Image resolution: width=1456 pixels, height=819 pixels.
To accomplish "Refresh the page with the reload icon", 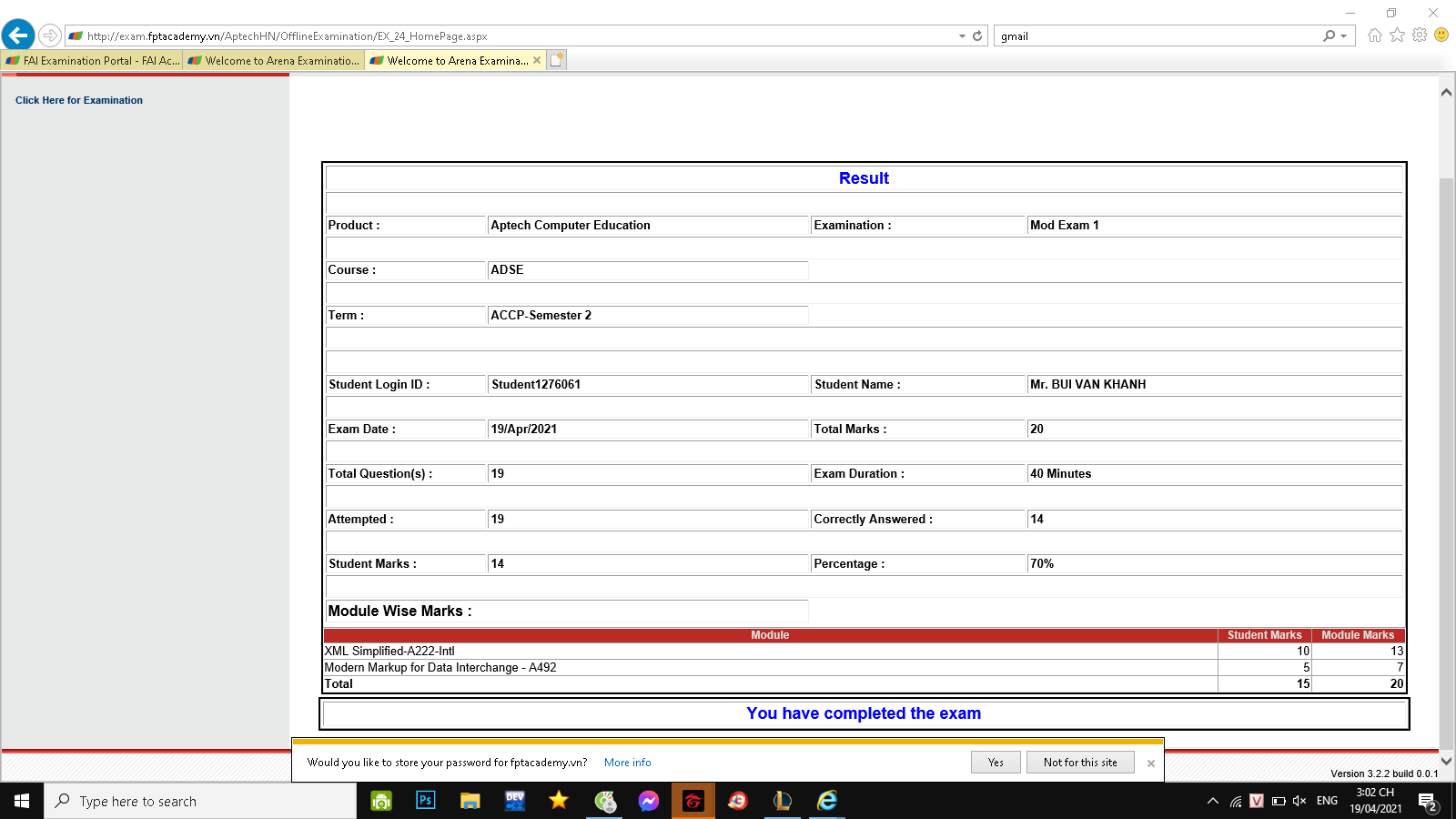I will [x=977, y=36].
